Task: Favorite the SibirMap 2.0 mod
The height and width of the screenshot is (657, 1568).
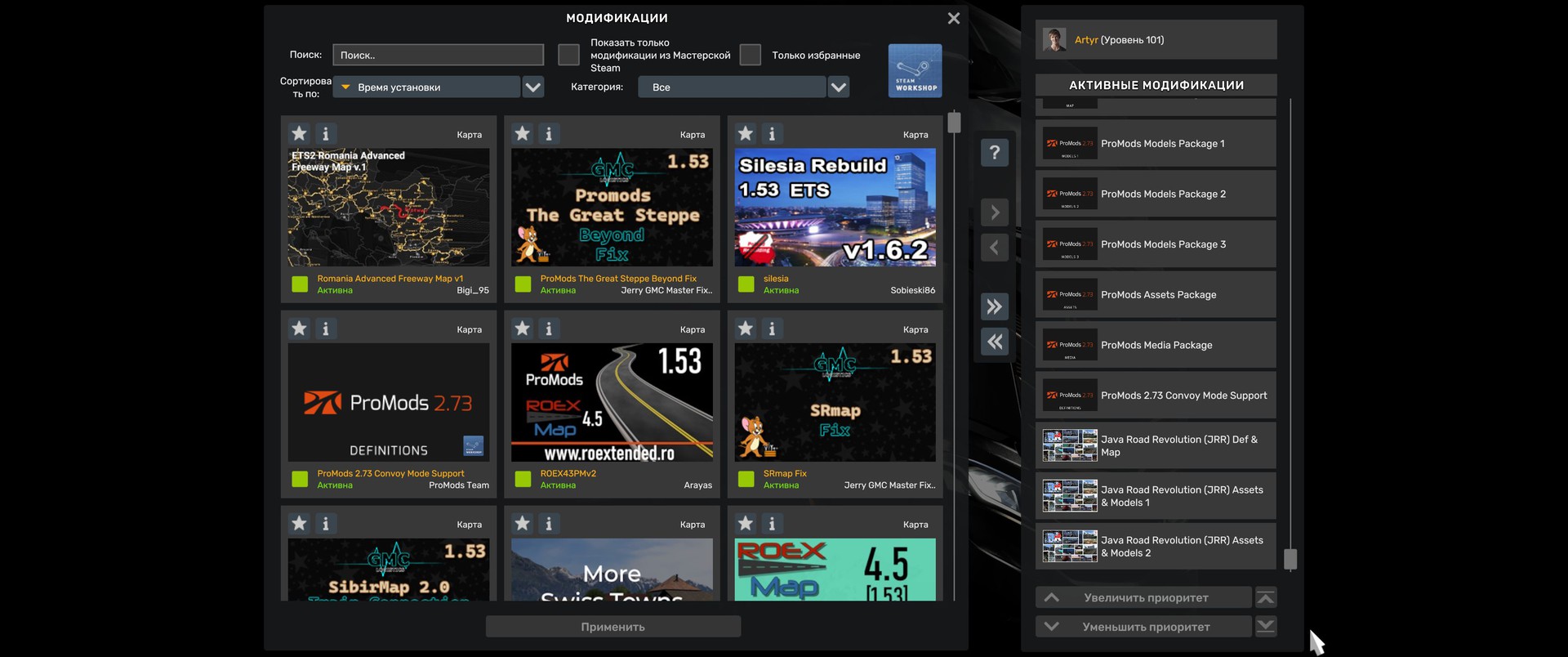Action: (x=300, y=523)
